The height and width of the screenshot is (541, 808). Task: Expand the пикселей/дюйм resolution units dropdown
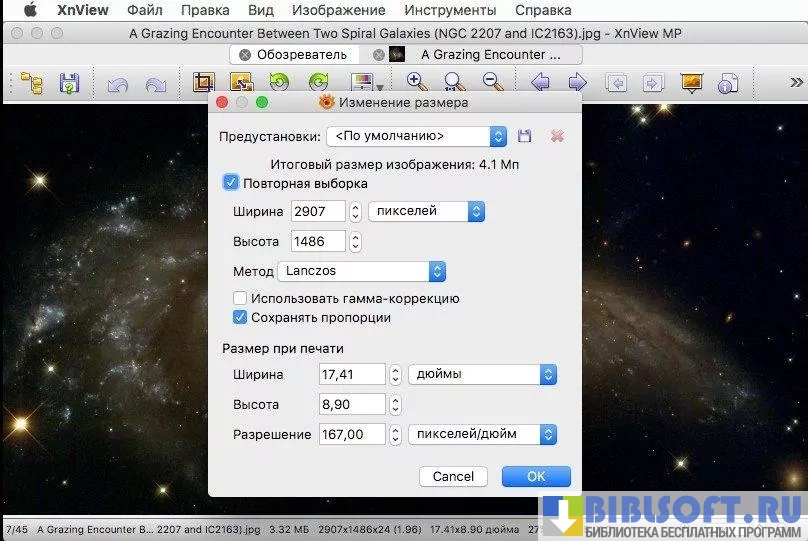(482, 434)
